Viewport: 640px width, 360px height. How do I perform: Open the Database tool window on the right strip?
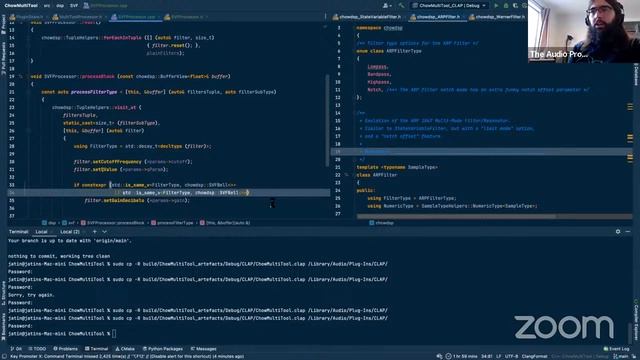(636, 74)
